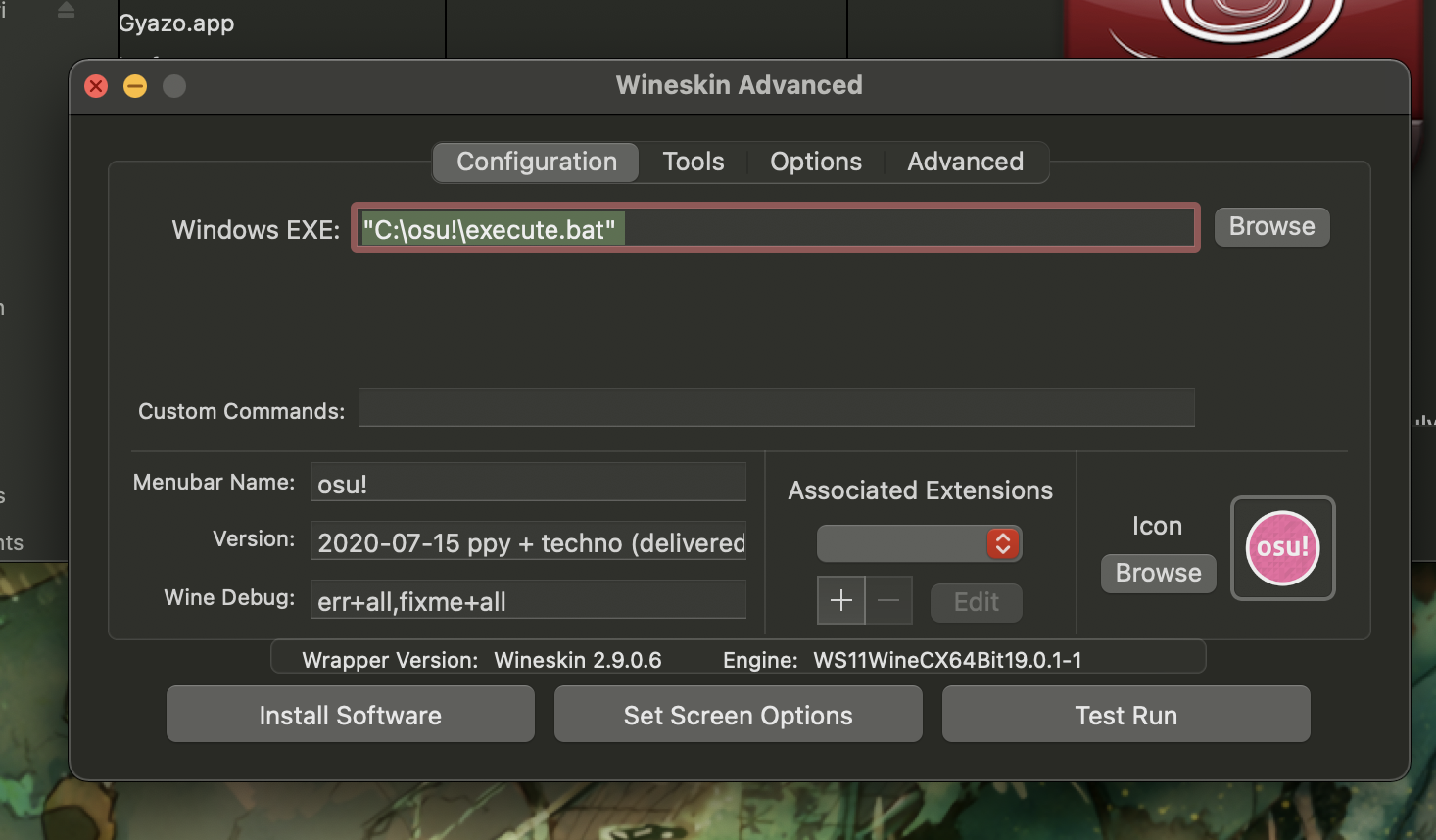Add an associated extension with plus
Image resolution: width=1436 pixels, height=840 pixels.
pos(841,600)
